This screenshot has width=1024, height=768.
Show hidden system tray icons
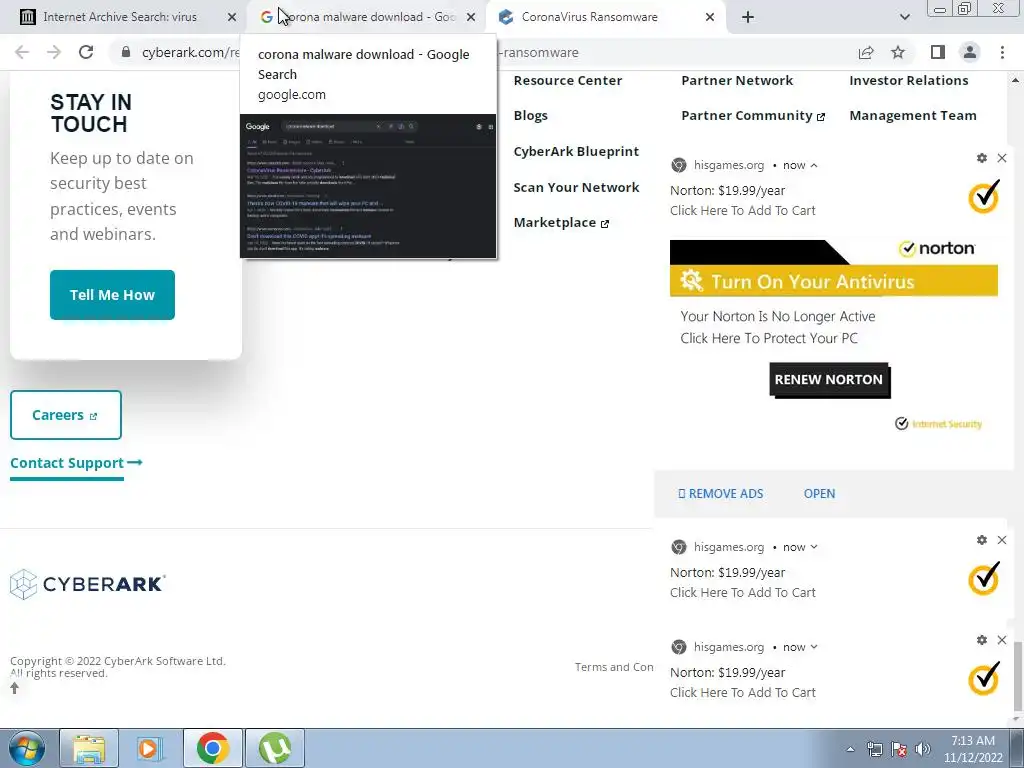pyautogui.click(x=850, y=749)
